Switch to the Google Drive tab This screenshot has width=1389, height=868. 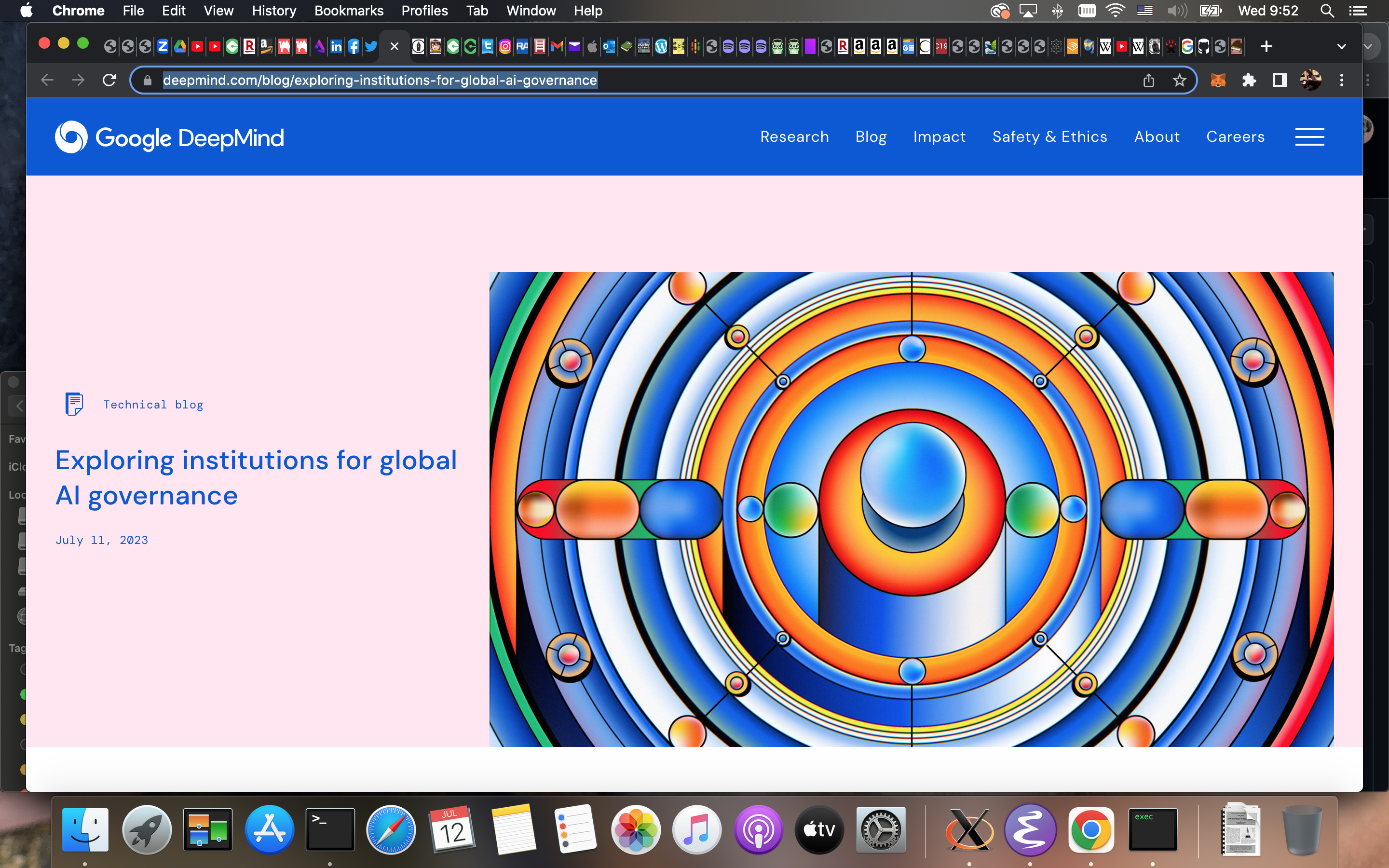180,46
